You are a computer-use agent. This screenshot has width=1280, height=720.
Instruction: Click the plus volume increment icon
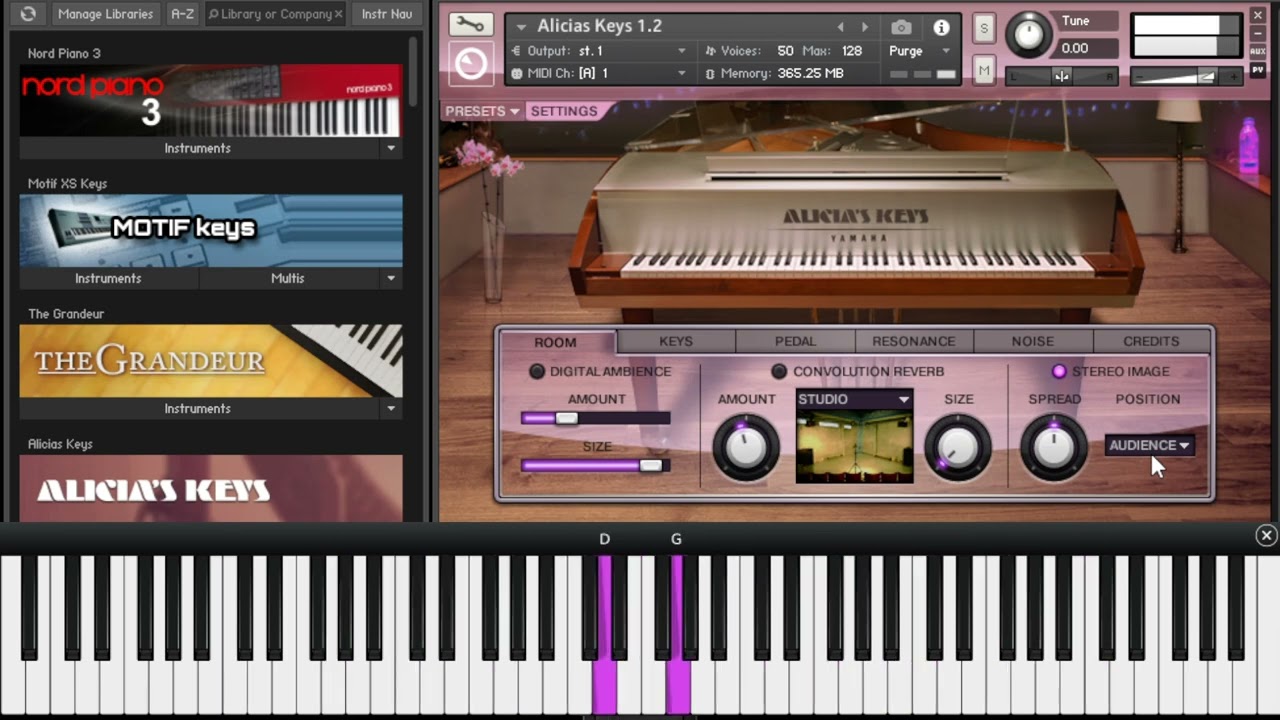click(1234, 76)
